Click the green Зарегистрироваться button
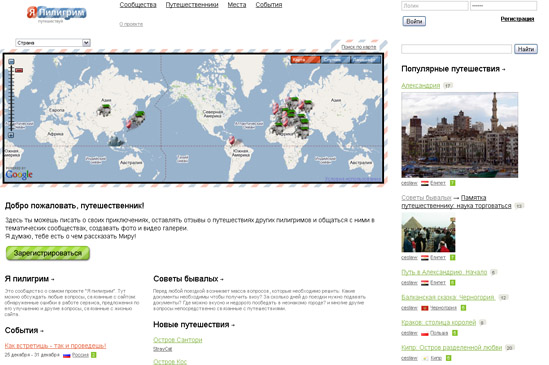The height and width of the screenshot is (365, 549). 48,253
